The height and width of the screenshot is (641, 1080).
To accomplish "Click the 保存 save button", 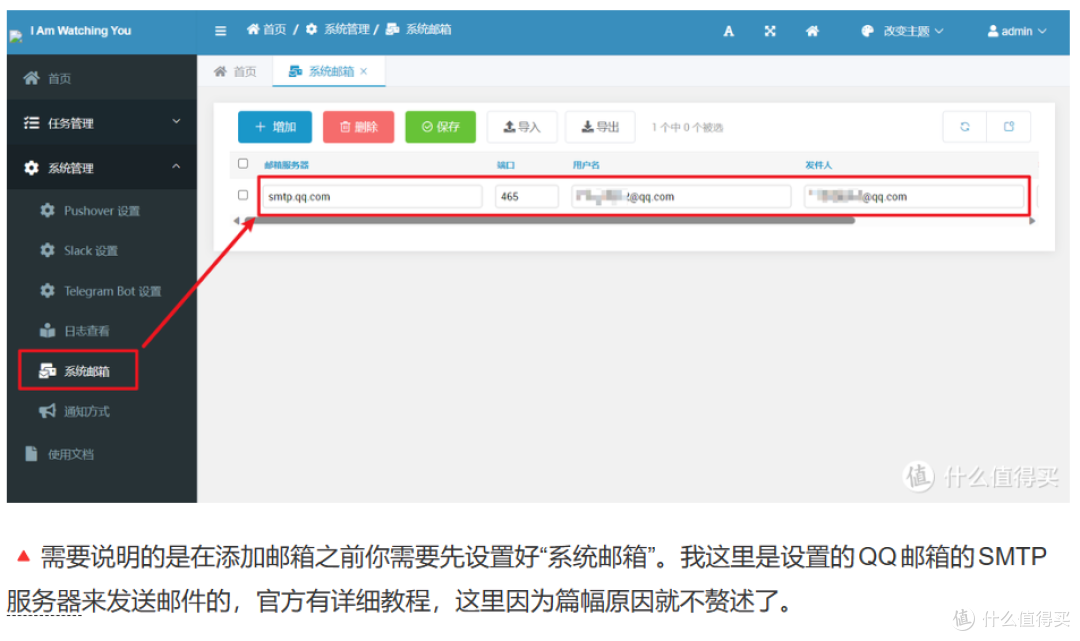I will pyautogui.click(x=440, y=127).
